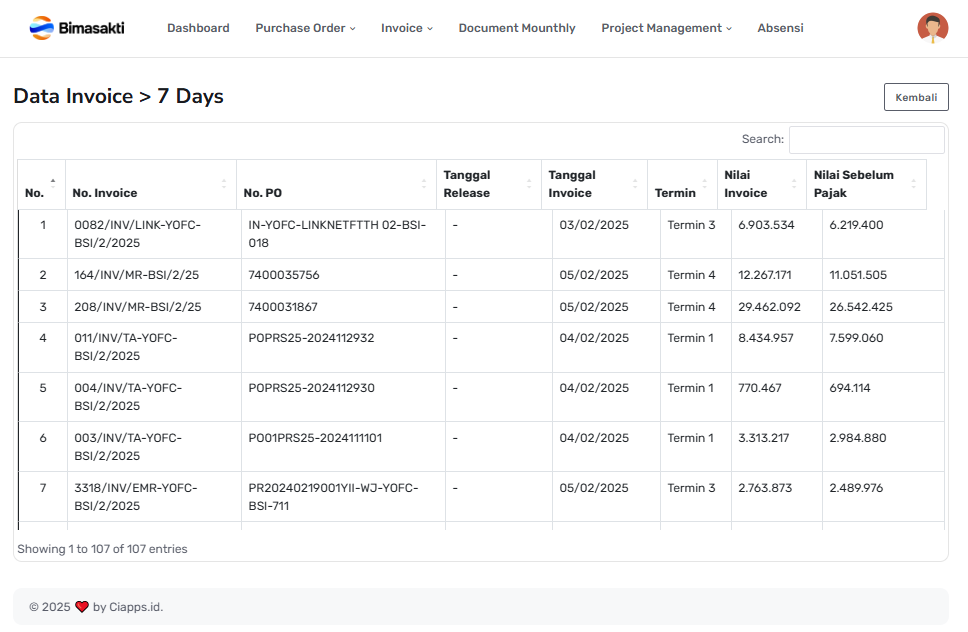Click the Termin column header
The height and width of the screenshot is (632, 968).
point(675,193)
